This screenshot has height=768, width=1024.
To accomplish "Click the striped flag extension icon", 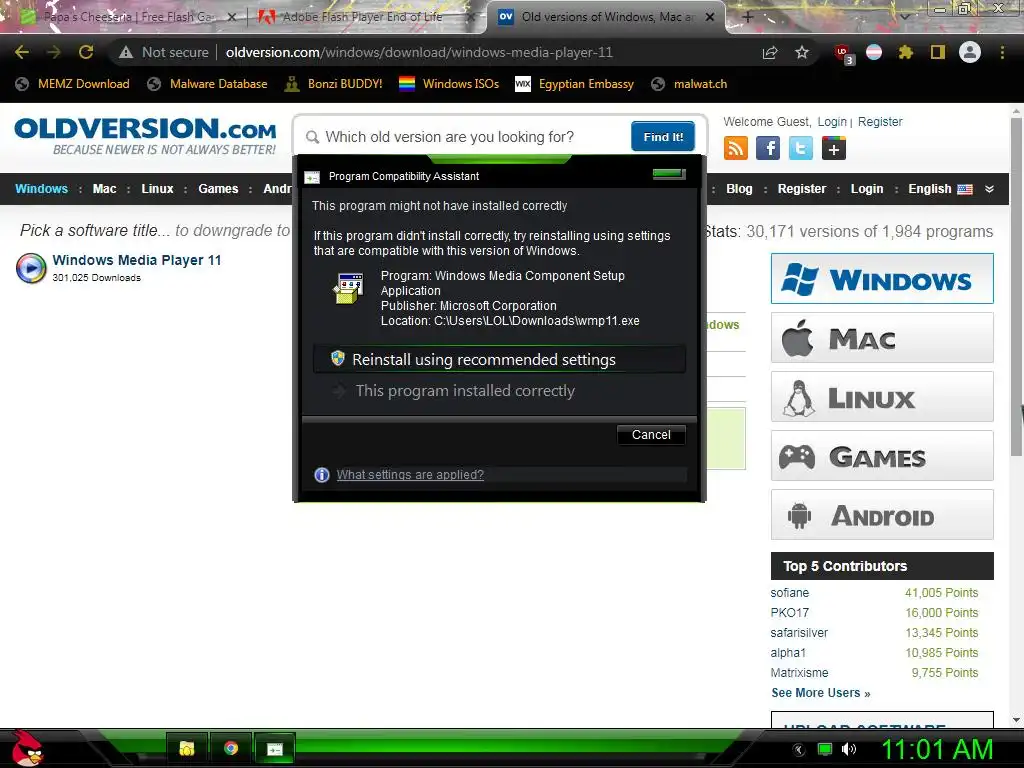I will [x=874, y=52].
